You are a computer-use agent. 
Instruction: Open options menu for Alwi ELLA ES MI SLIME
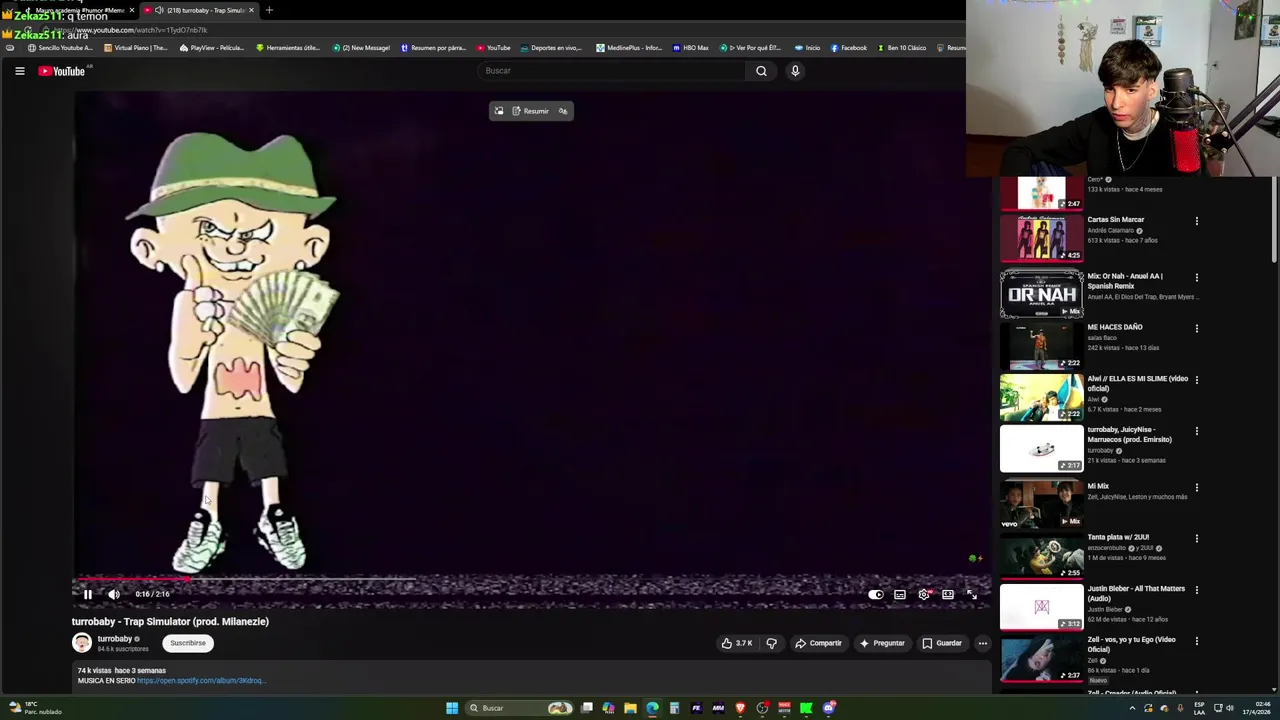[1196, 380]
